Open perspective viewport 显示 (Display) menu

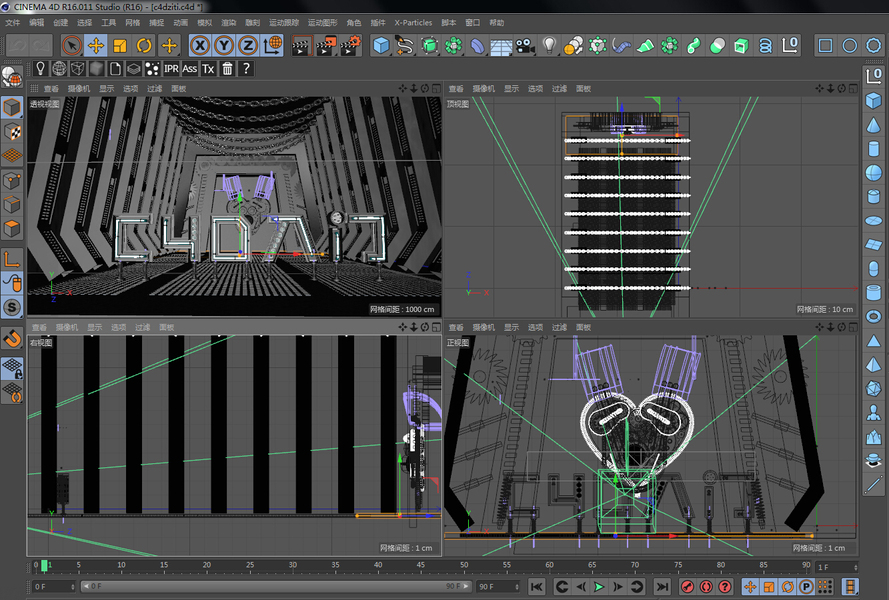pos(107,88)
